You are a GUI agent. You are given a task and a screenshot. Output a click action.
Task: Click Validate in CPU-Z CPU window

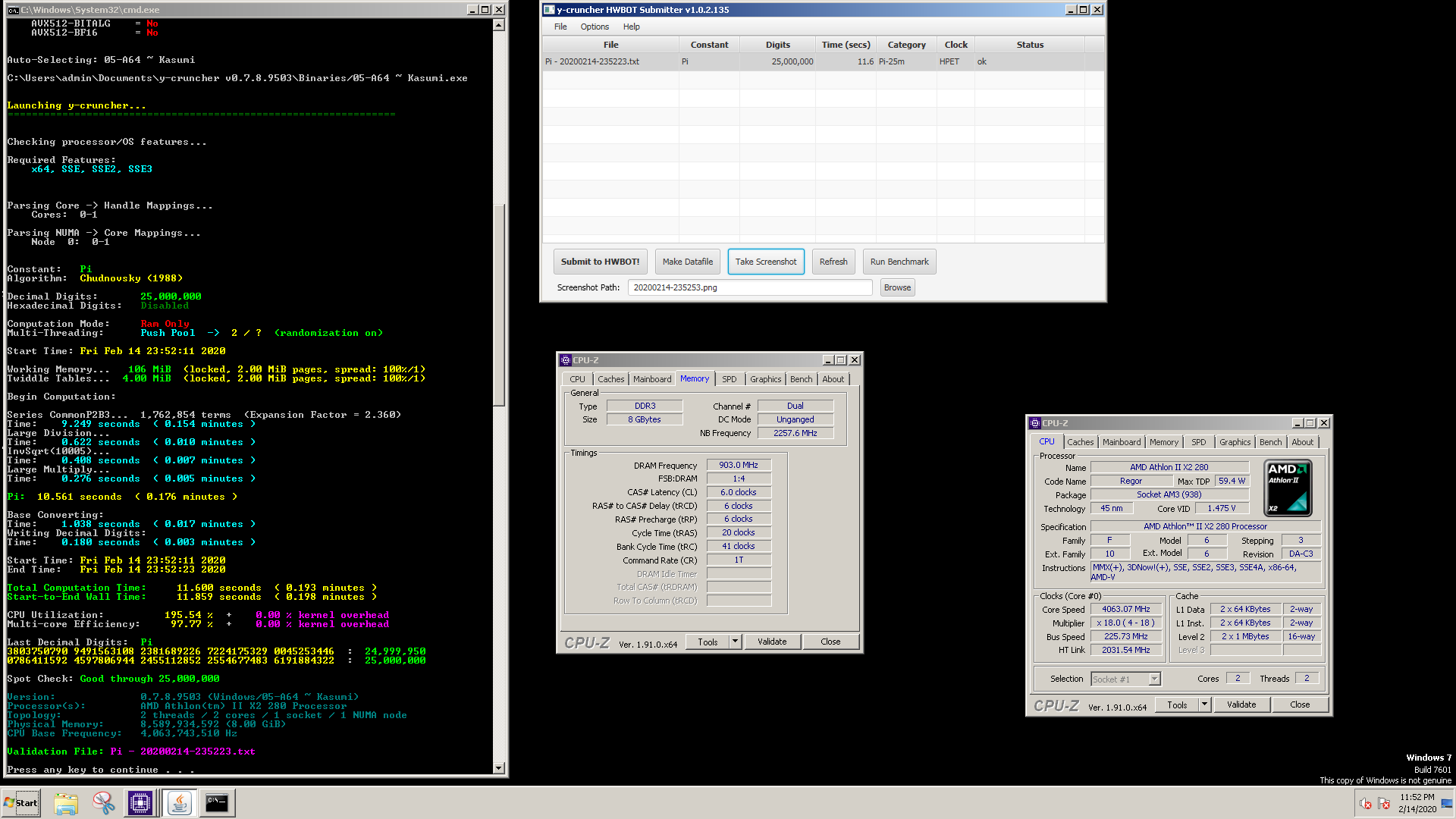pyautogui.click(x=1241, y=704)
